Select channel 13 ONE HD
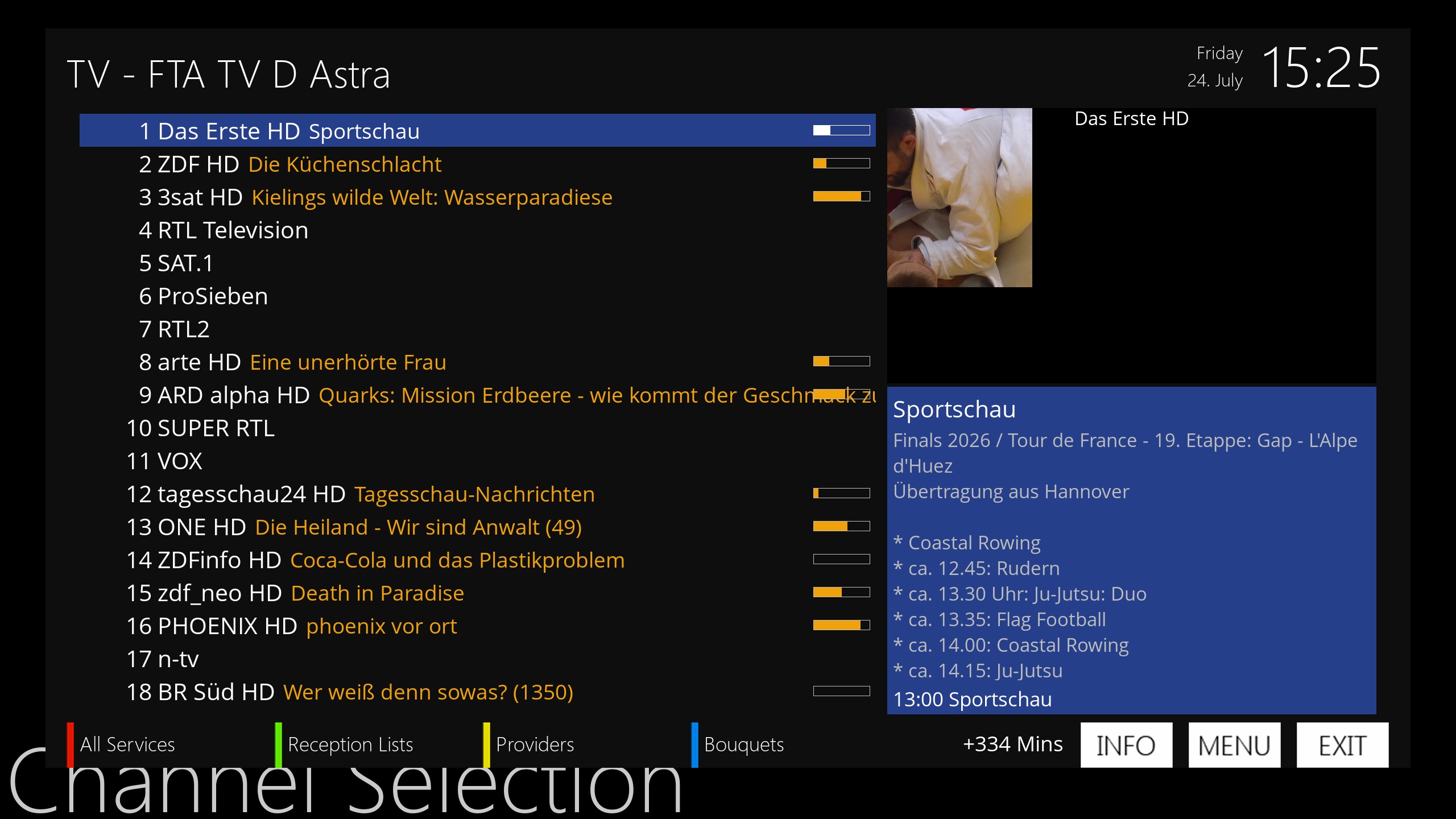 coord(477,527)
